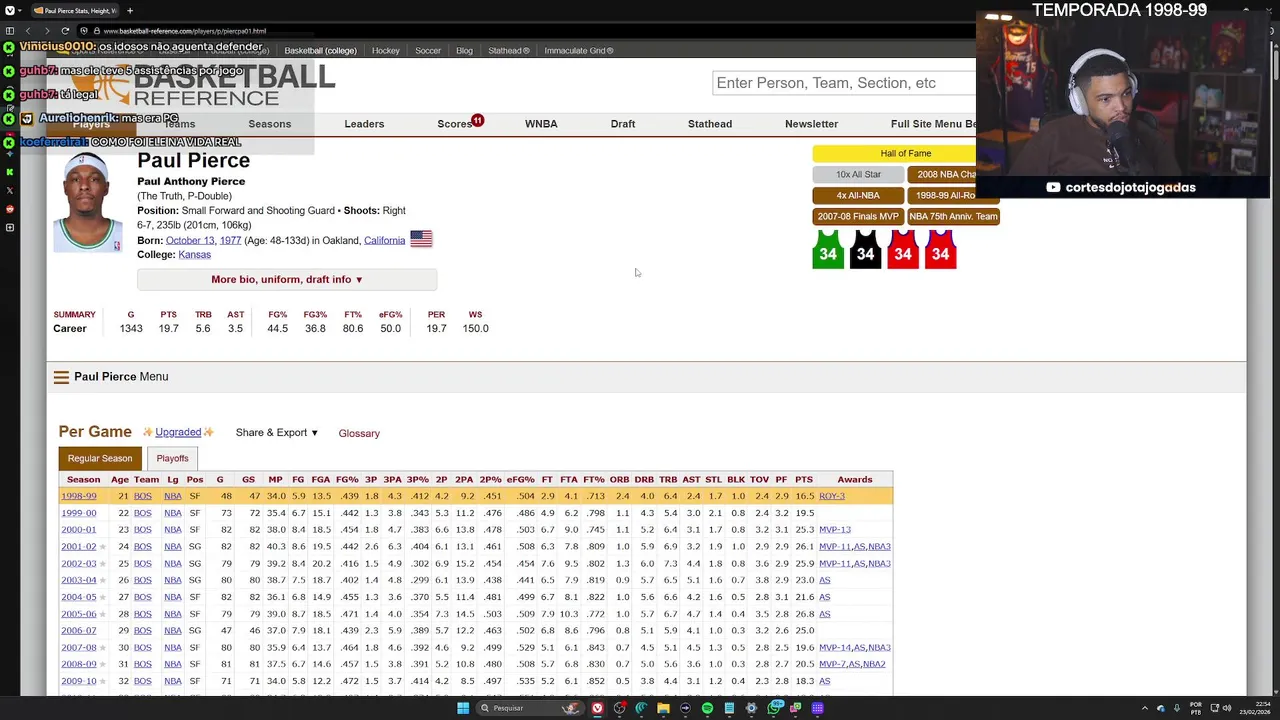Image resolution: width=1280 pixels, height=720 pixels.
Task: Open the Windows Start button
Action: (463, 708)
